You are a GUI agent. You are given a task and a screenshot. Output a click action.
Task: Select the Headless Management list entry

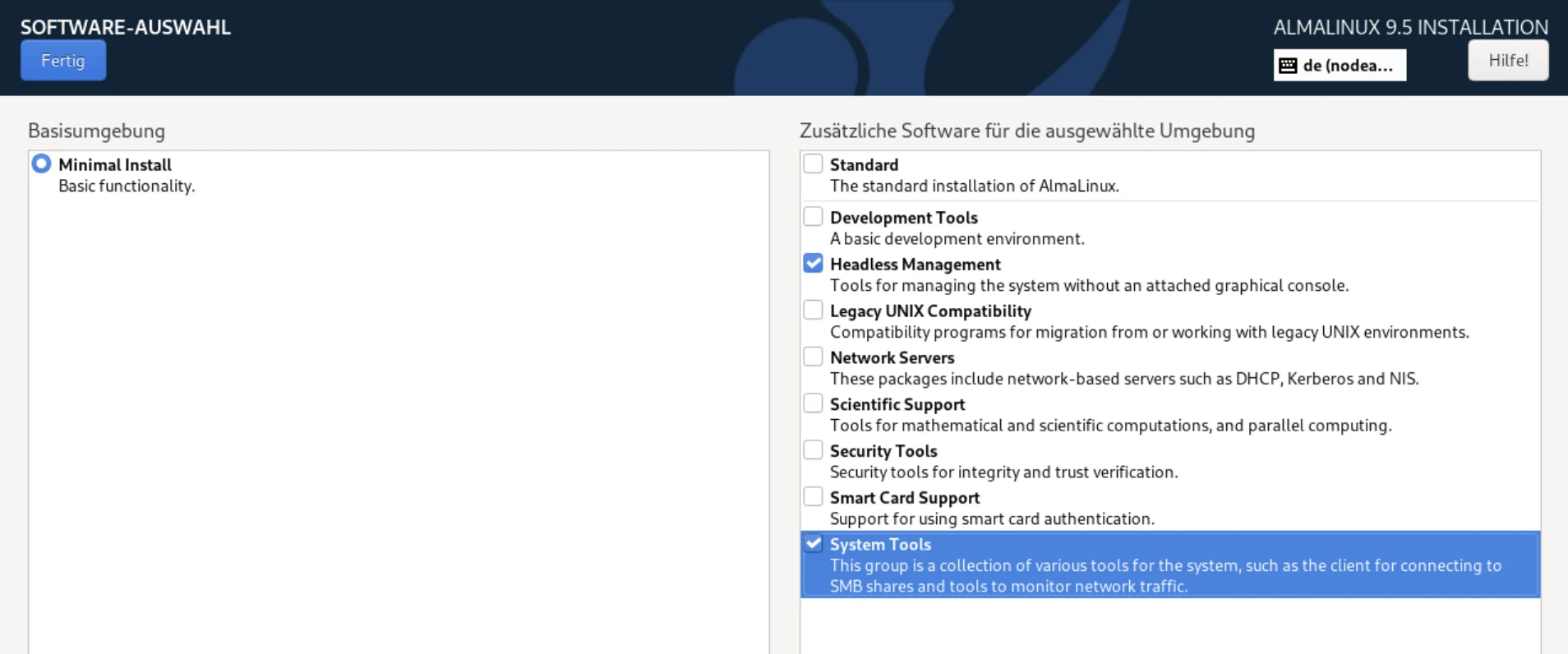tap(915, 264)
